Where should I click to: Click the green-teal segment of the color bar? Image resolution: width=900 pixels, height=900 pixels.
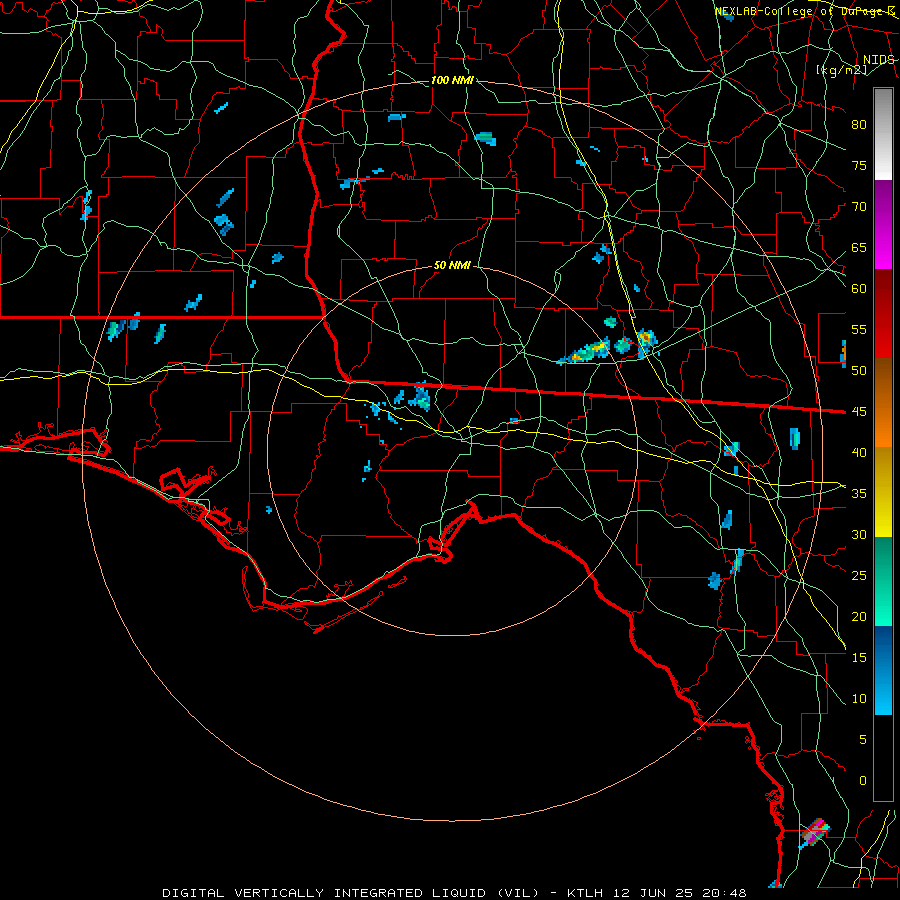tap(883, 581)
